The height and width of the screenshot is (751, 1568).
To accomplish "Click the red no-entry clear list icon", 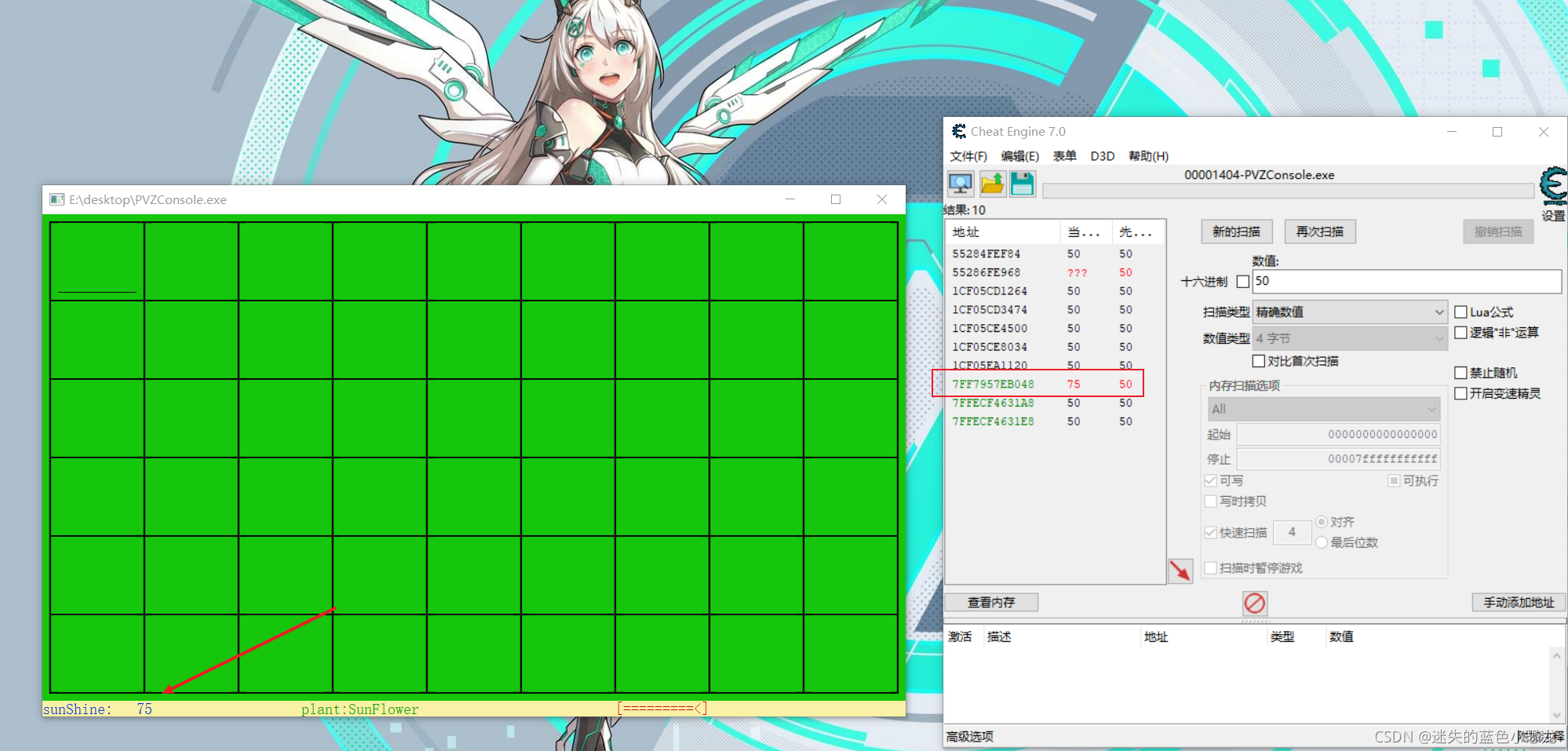I will click(1255, 603).
